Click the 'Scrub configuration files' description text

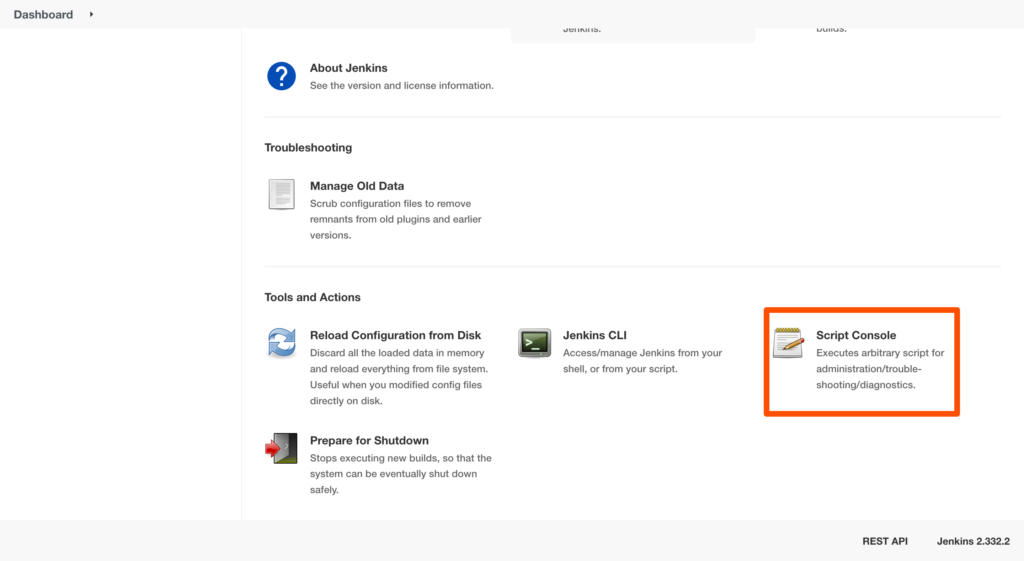pos(396,219)
